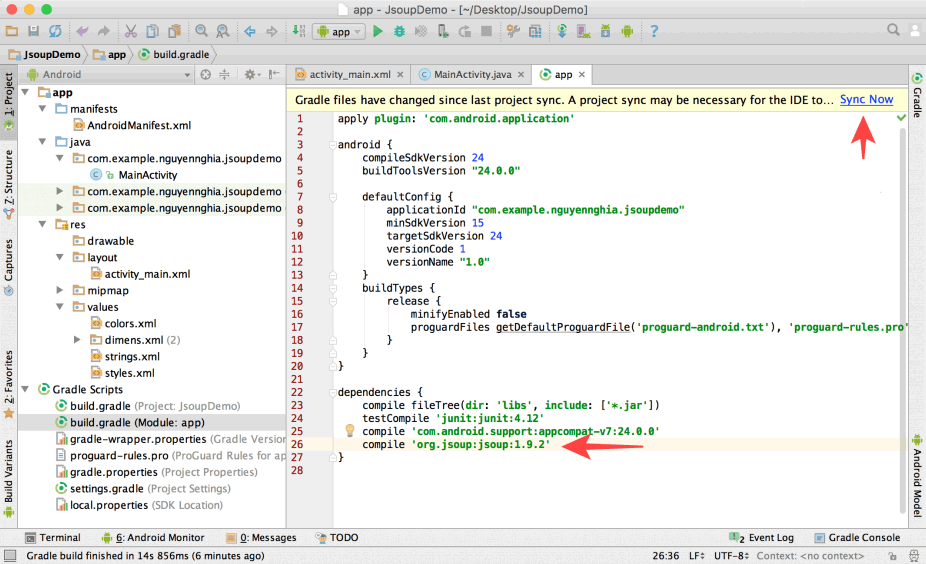Screen dimensions: 926x564
Task: Start debugging with the bug icon
Action: 400,31
